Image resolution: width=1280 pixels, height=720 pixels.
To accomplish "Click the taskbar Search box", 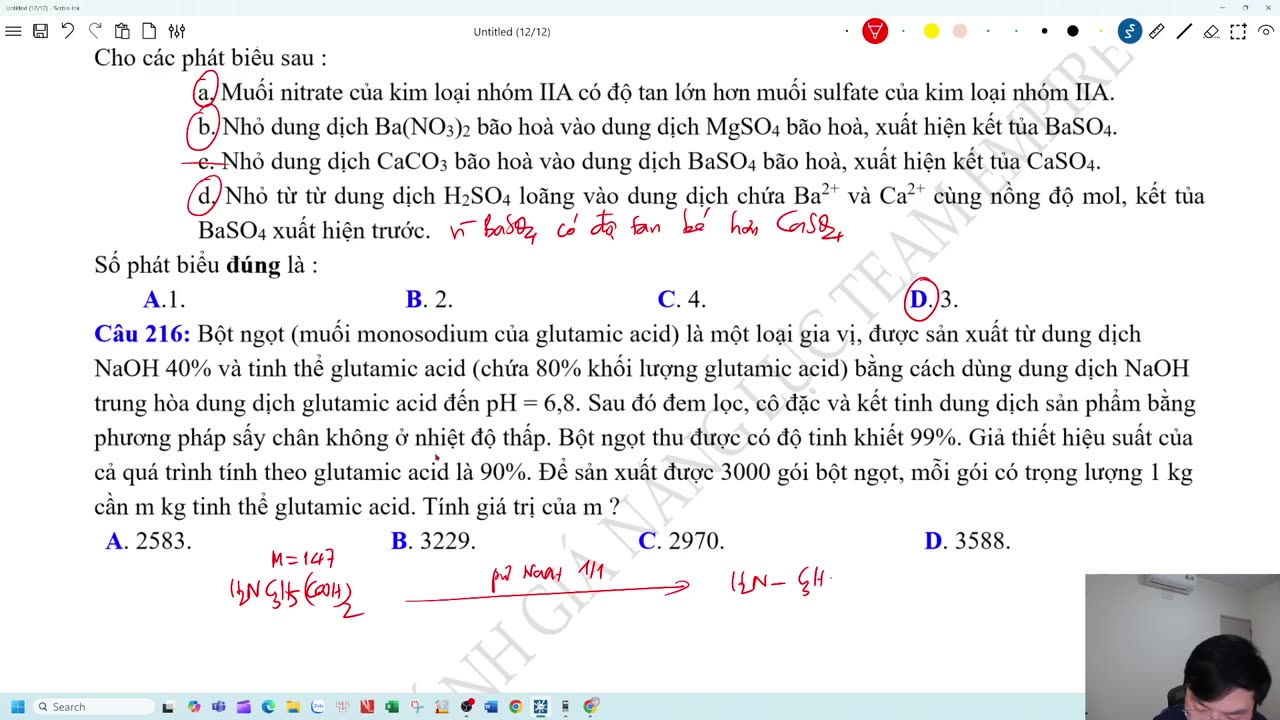I will coord(93,707).
